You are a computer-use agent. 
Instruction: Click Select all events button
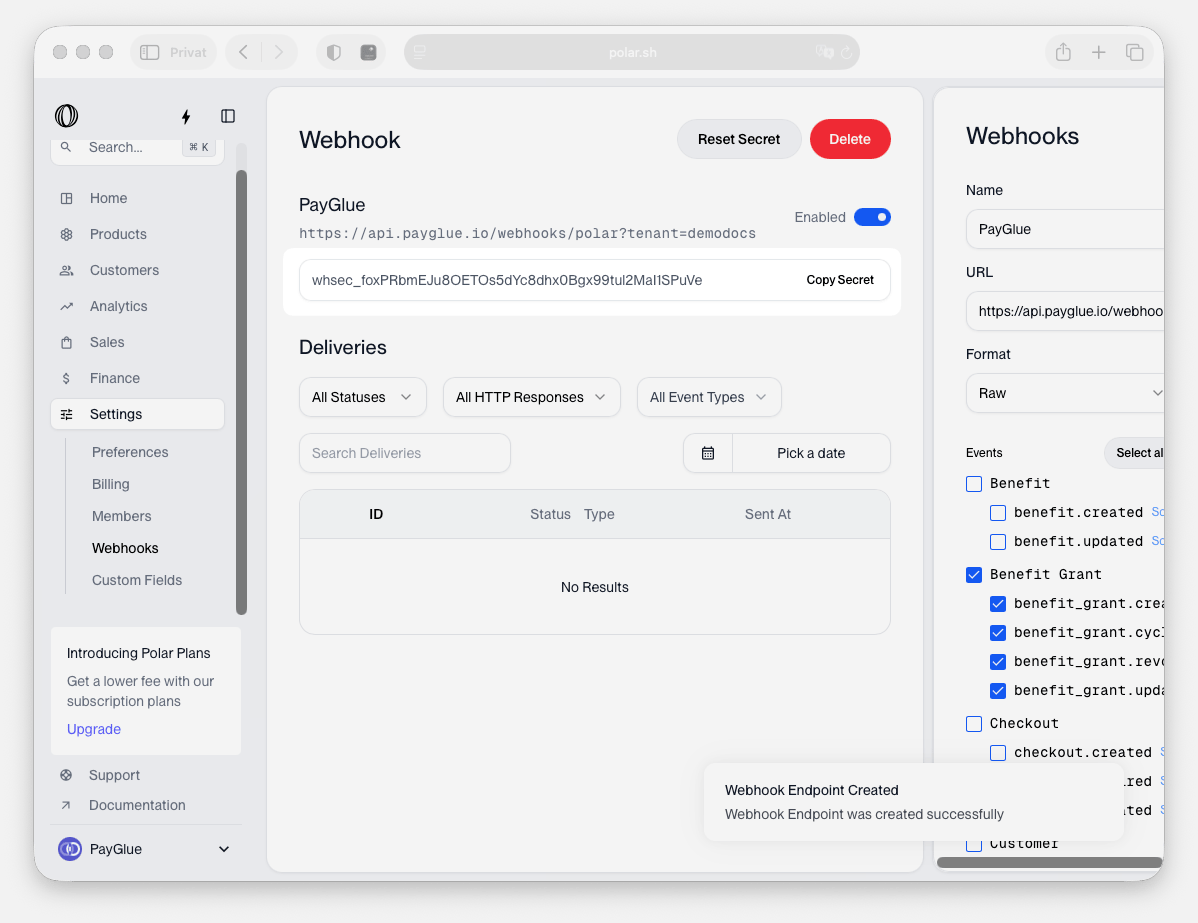click(1135, 453)
